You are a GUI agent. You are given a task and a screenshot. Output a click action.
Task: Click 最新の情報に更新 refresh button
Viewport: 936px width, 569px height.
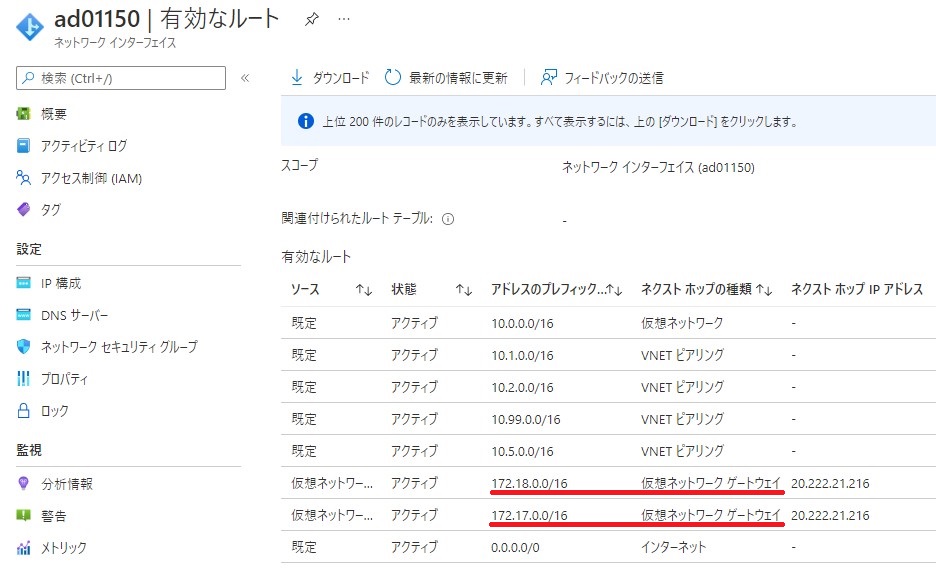(446, 78)
